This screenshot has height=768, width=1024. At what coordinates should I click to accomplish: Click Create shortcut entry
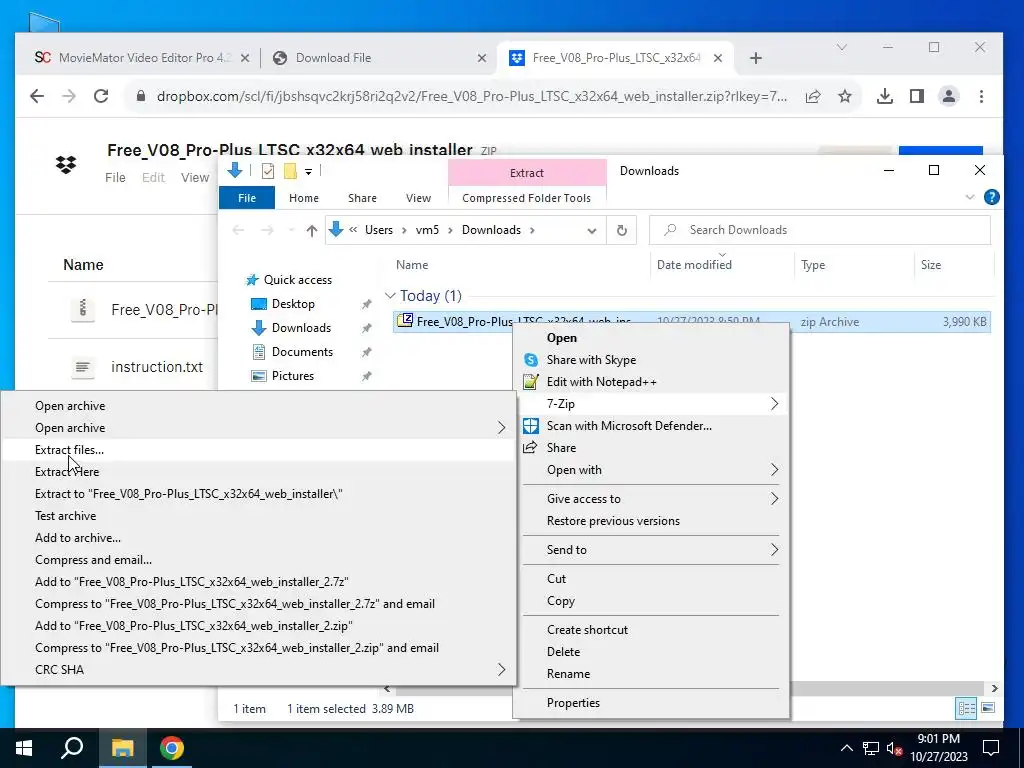(x=653, y=630)
